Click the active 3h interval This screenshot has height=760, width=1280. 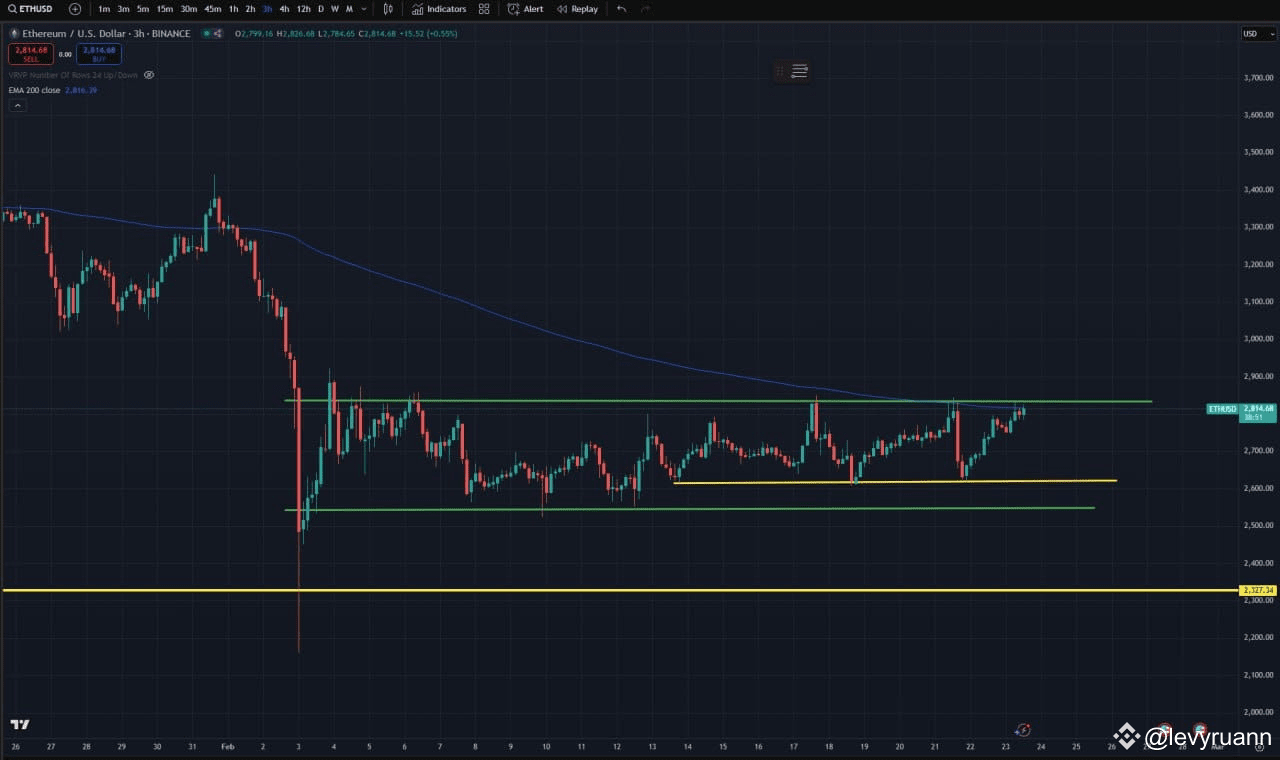coord(267,9)
